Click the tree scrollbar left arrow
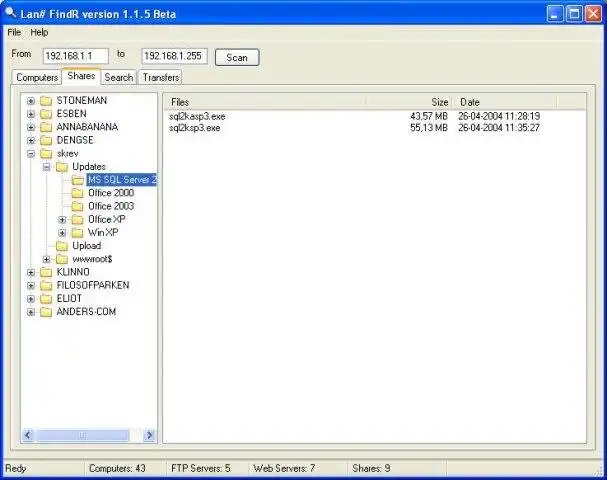 click(28, 435)
